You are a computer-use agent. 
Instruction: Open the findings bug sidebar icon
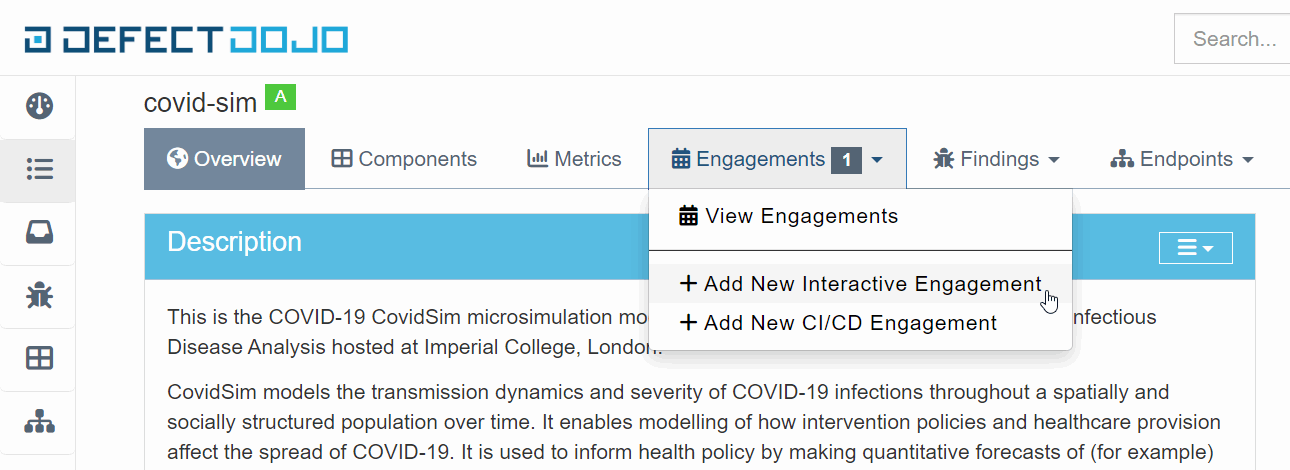[x=39, y=295]
